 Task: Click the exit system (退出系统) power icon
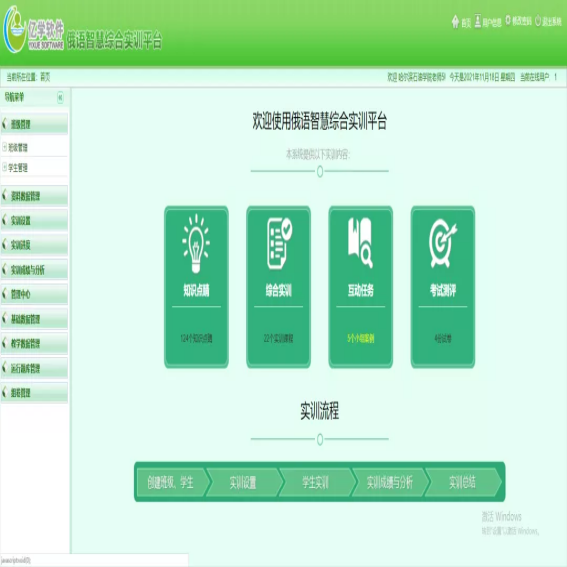(x=538, y=21)
